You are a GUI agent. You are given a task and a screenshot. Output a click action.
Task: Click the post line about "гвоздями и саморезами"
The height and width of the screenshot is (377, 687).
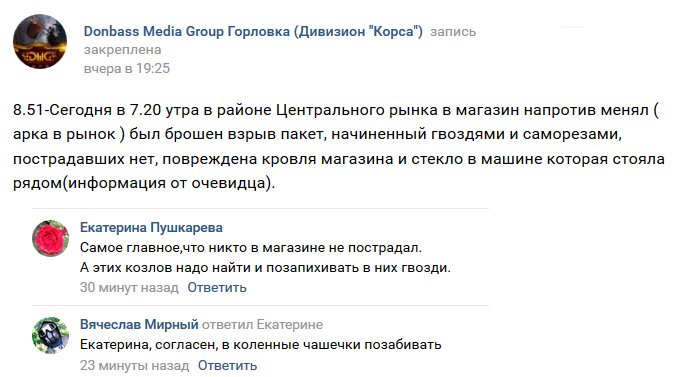pos(317,134)
